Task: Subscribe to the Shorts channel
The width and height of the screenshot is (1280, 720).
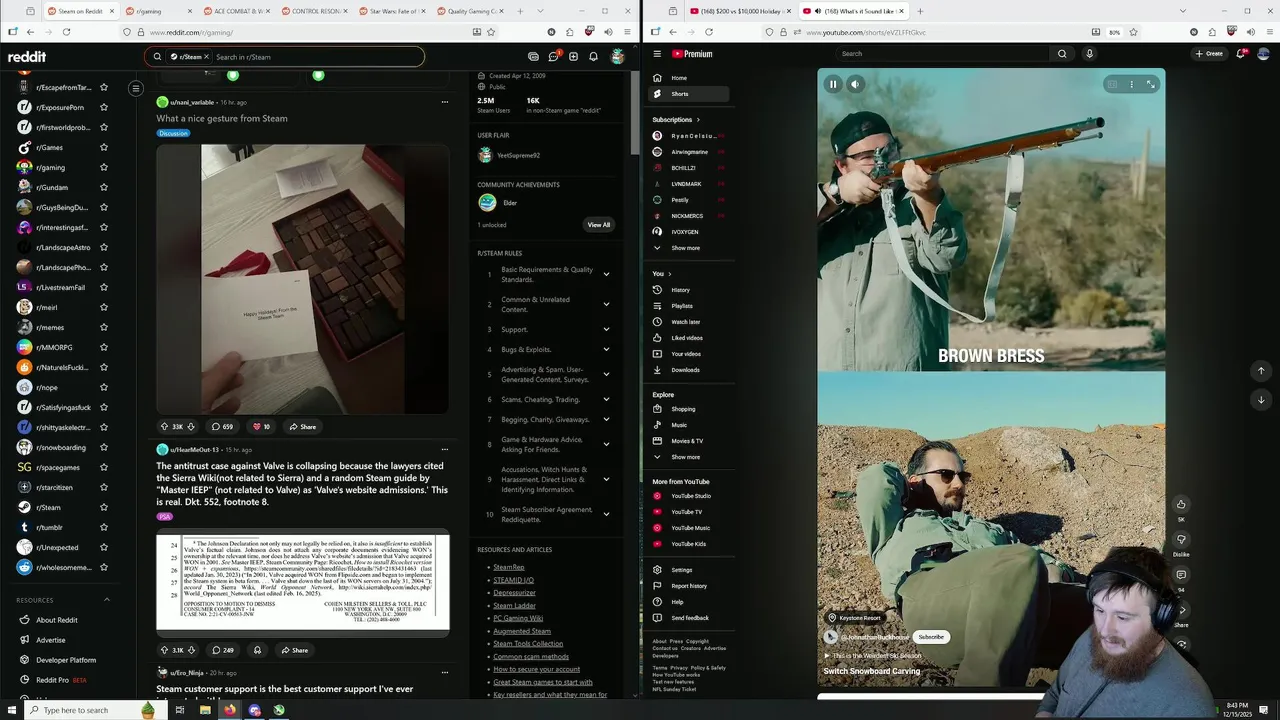Action: [931, 637]
